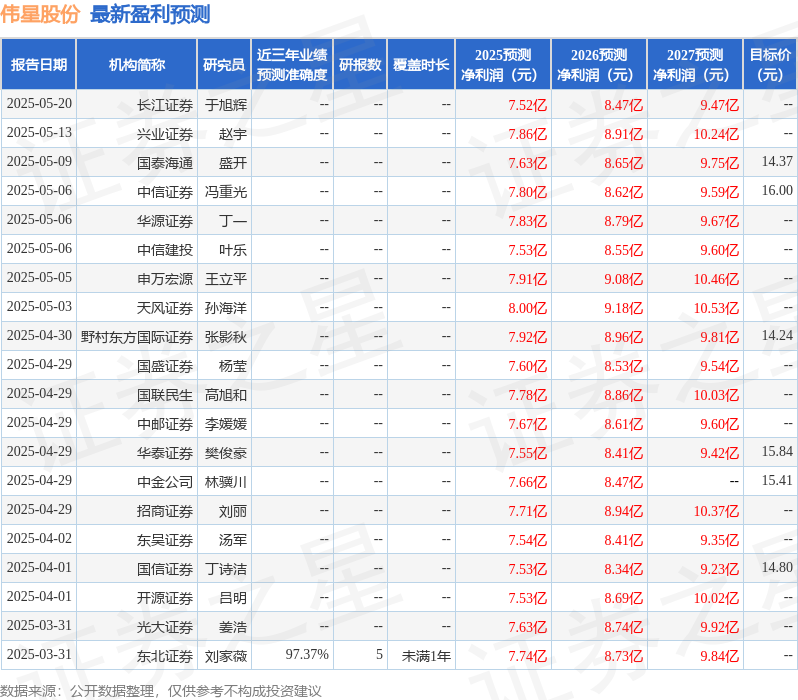Click the 7.52亿 2025 profit forecast
The height and width of the screenshot is (700, 798).
527,105
